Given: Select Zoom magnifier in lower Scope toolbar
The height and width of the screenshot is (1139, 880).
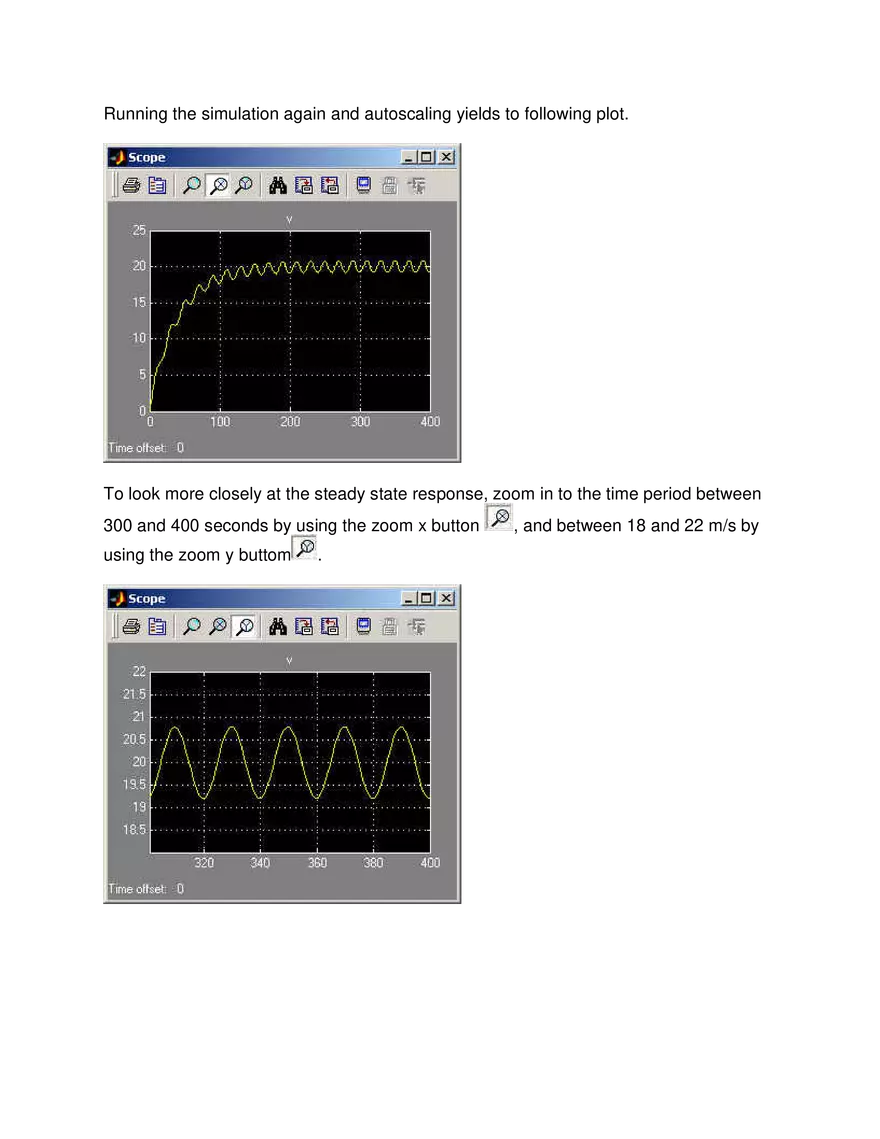Looking at the screenshot, I should tap(192, 627).
